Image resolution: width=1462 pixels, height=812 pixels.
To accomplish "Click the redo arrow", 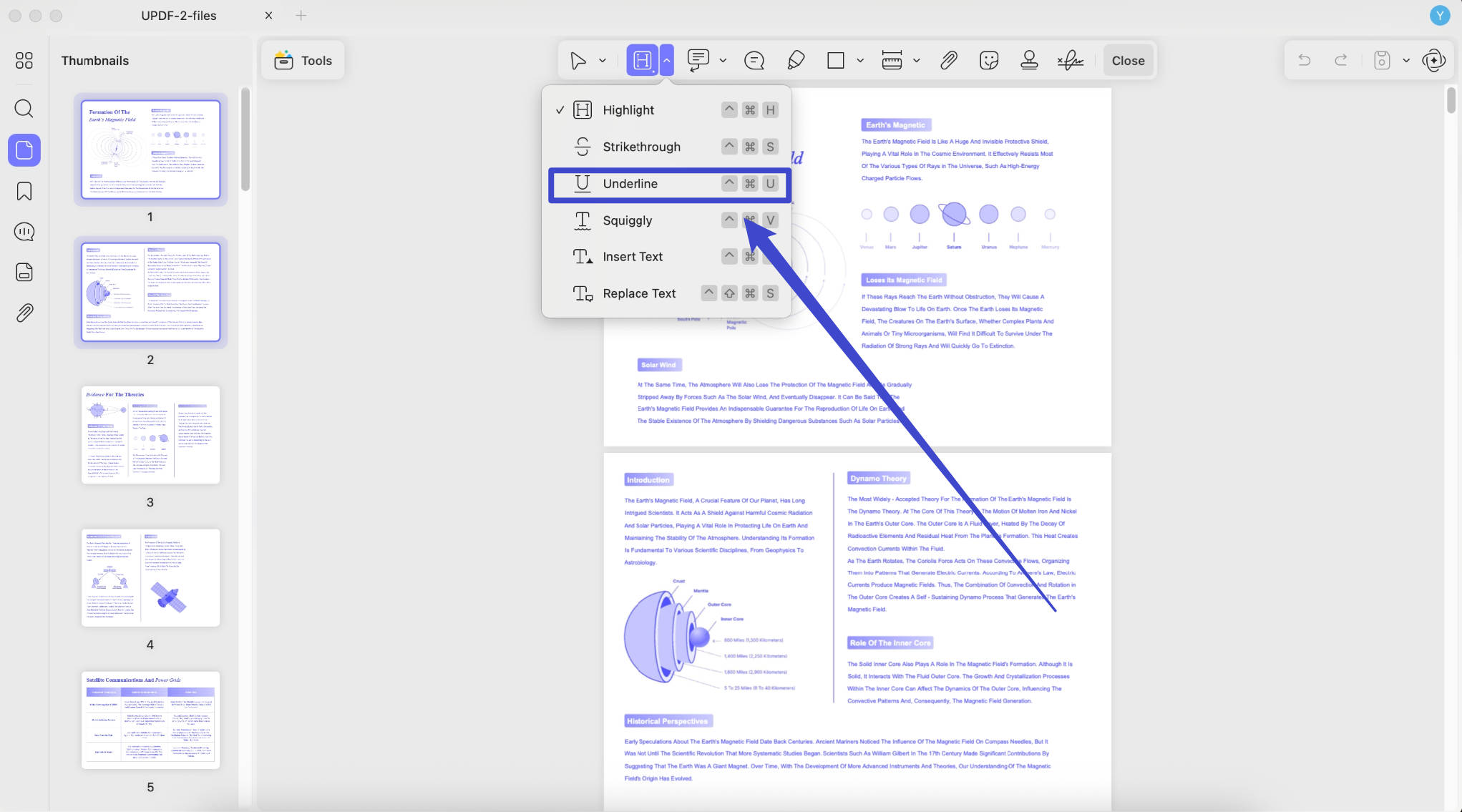I will pyautogui.click(x=1341, y=61).
